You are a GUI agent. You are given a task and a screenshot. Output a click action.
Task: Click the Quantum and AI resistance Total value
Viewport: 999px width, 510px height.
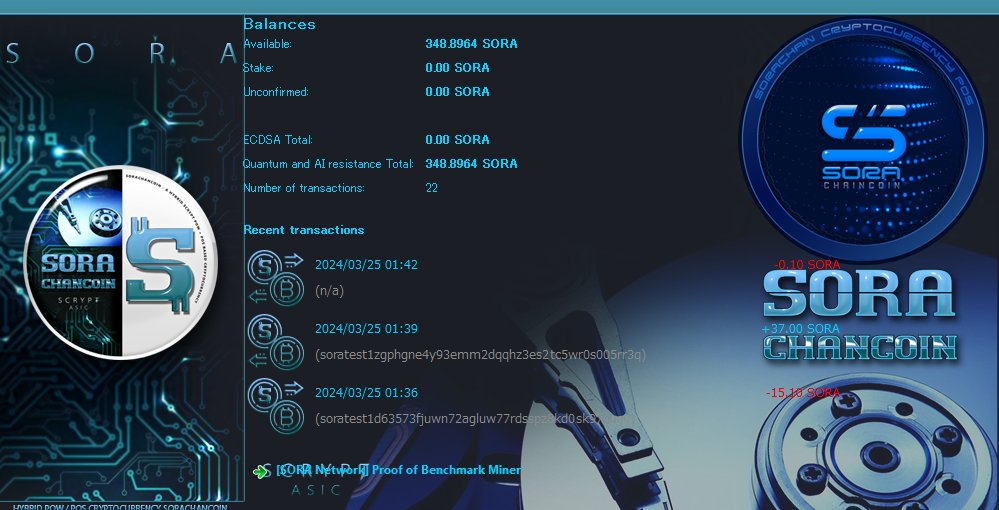(471, 164)
